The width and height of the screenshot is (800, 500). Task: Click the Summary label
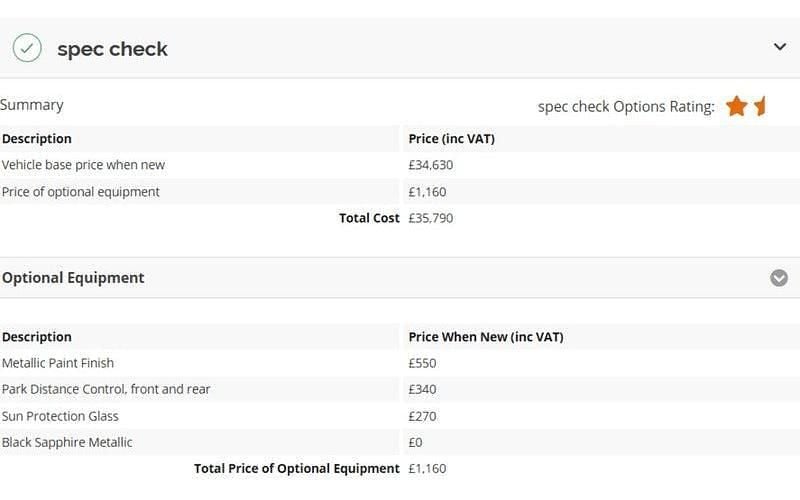click(32, 105)
